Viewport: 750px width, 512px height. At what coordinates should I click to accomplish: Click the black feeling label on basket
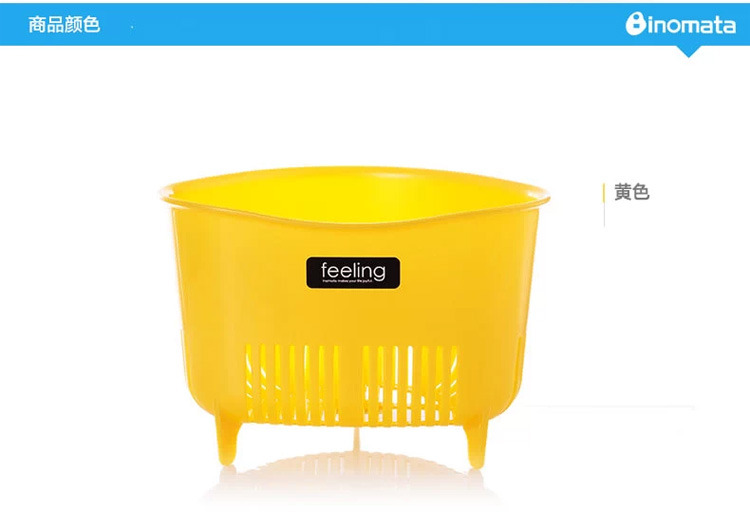353,273
